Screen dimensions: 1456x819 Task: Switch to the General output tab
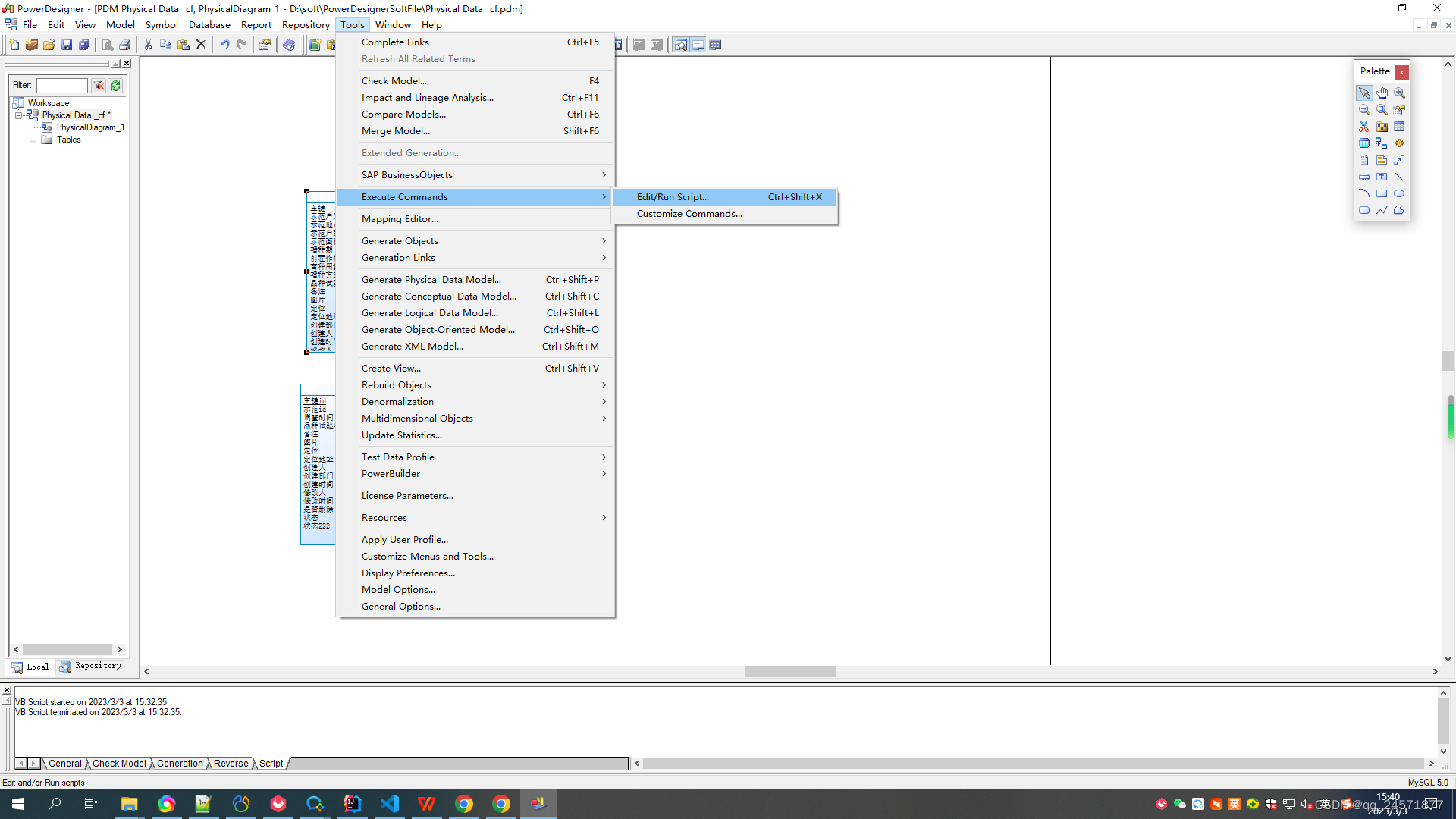click(65, 764)
